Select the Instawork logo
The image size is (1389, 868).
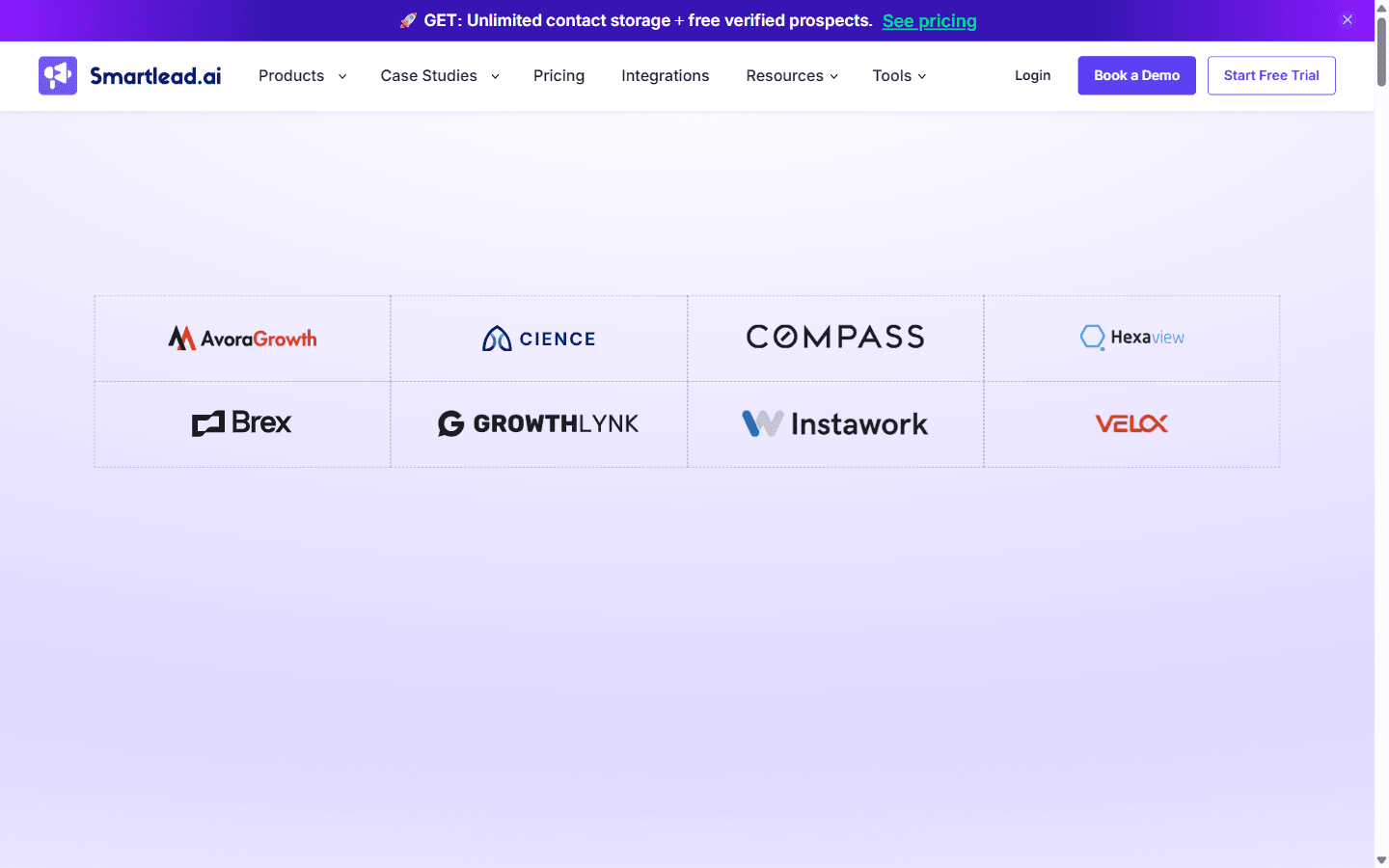coord(835,423)
